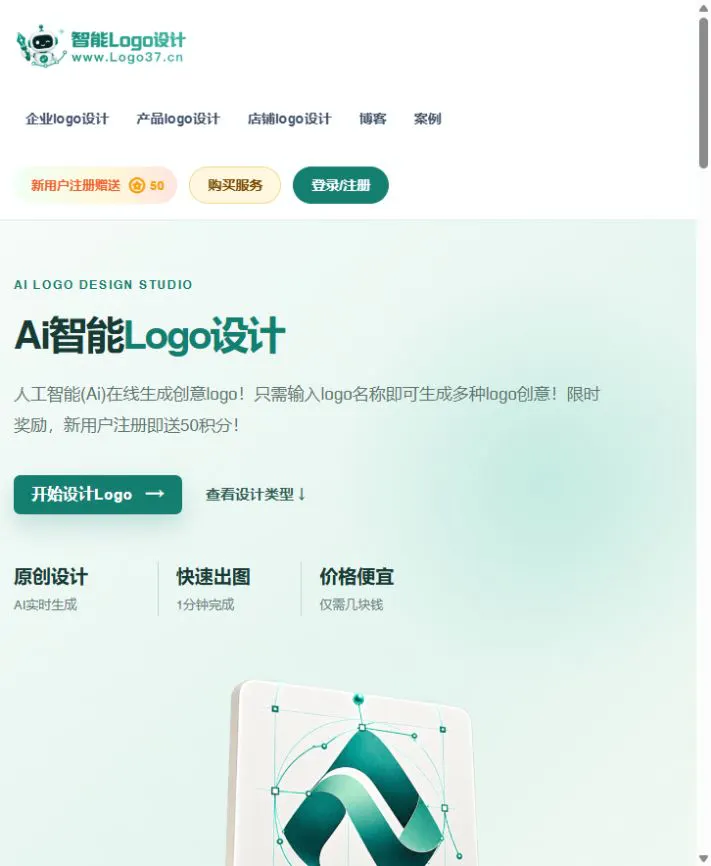Click the 3D logo design illustration

point(352,773)
